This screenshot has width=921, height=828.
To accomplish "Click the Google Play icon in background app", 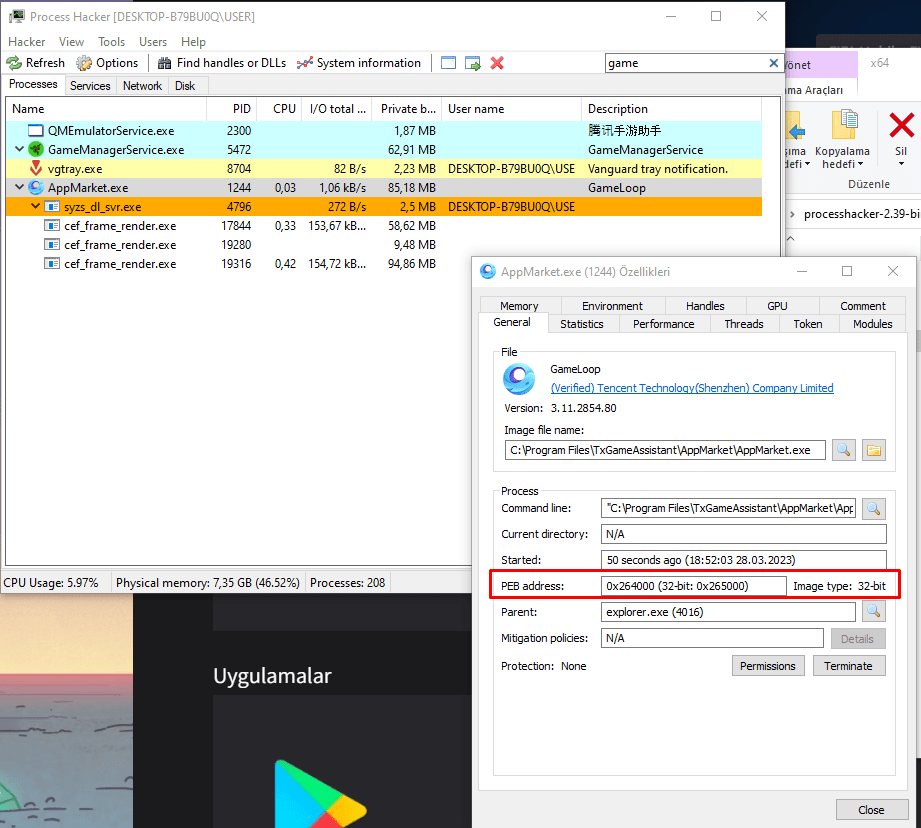I will [x=320, y=794].
